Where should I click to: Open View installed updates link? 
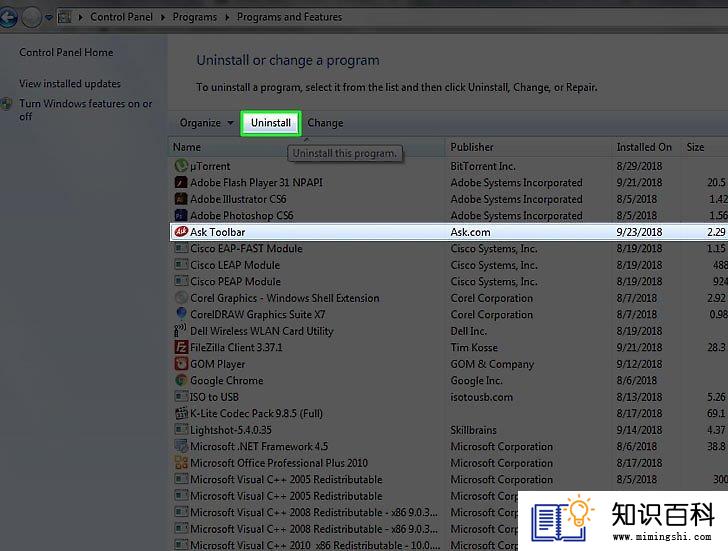coord(70,84)
